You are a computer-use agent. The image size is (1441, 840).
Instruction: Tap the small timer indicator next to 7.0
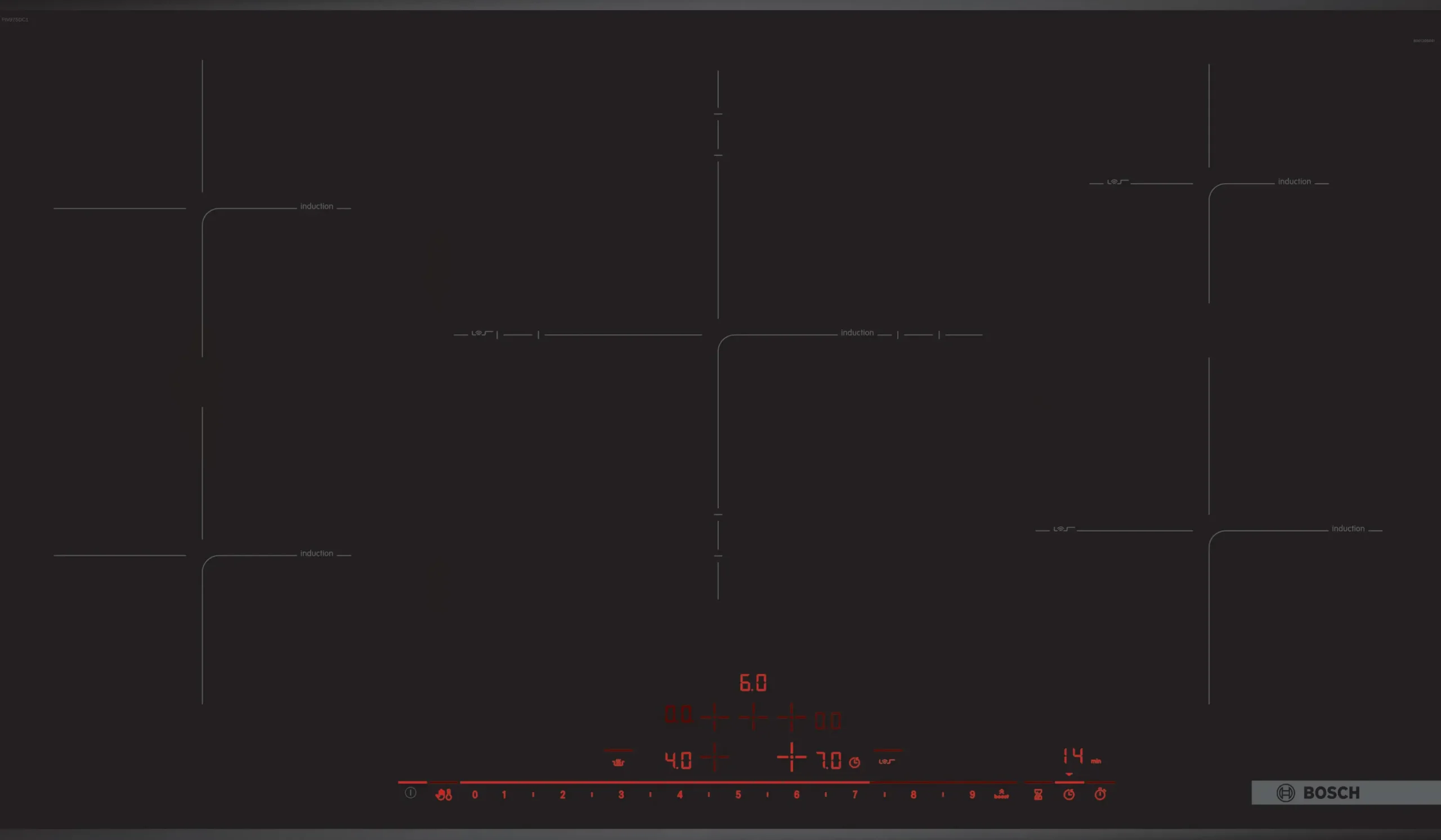click(x=854, y=762)
